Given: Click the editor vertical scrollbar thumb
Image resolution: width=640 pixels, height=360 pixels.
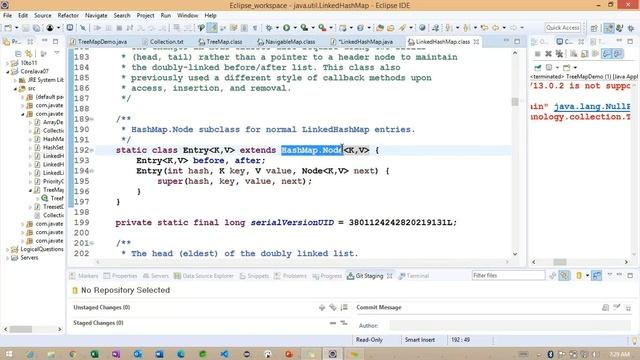Looking at the screenshot, I should (515, 102).
